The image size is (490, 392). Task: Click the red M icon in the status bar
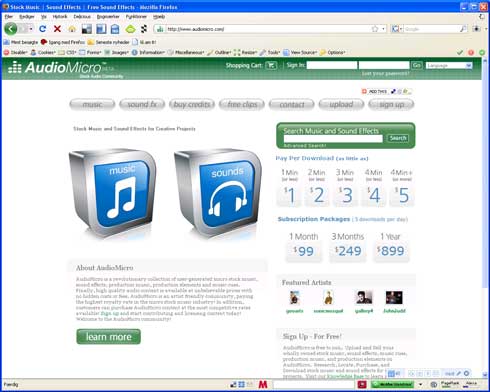263,385
